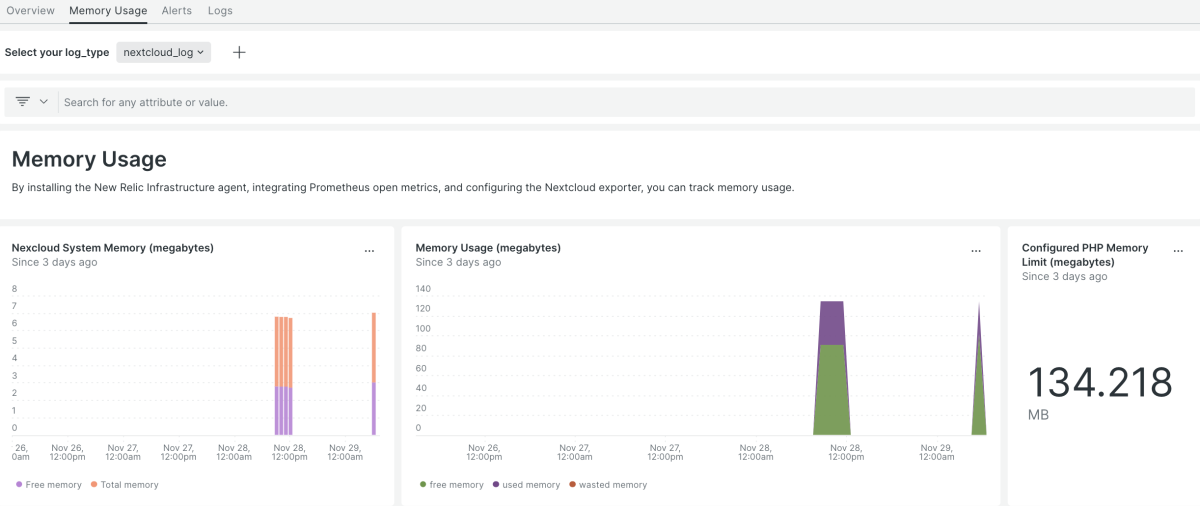The width and height of the screenshot is (1200, 506).
Task: Click the 134.218 MB billboard value
Action: coord(1100,384)
